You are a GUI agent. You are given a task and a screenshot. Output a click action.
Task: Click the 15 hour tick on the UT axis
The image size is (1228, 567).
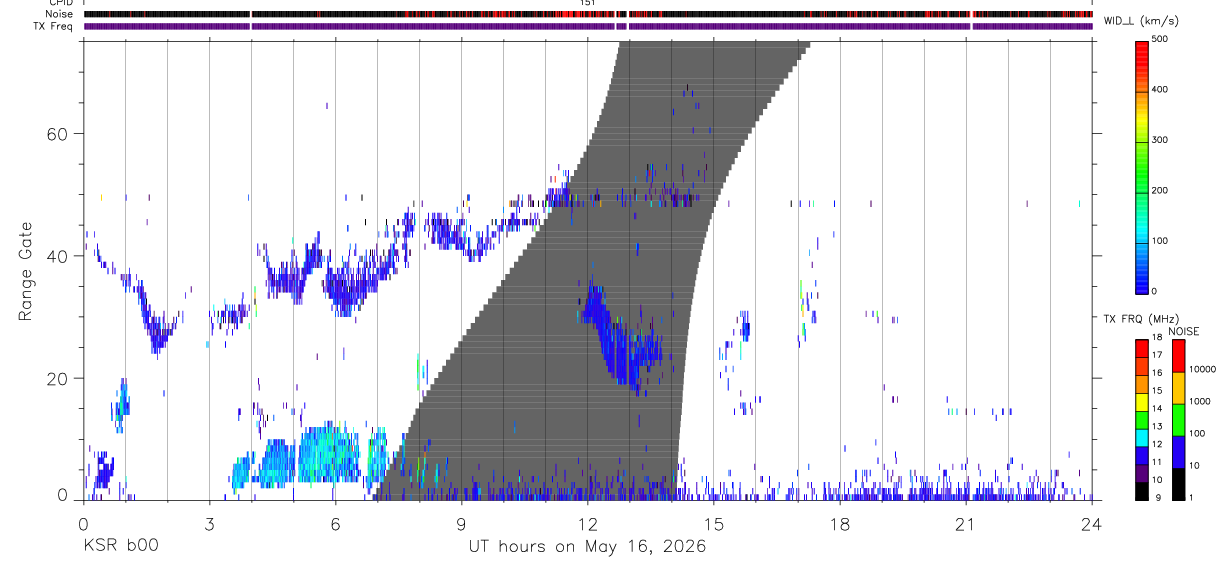tap(714, 524)
